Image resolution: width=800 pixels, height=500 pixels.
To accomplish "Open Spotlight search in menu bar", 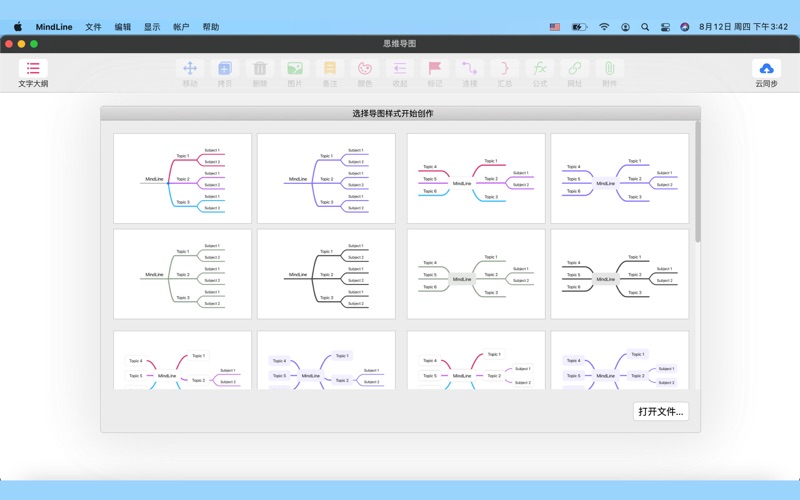I will 645,27.
